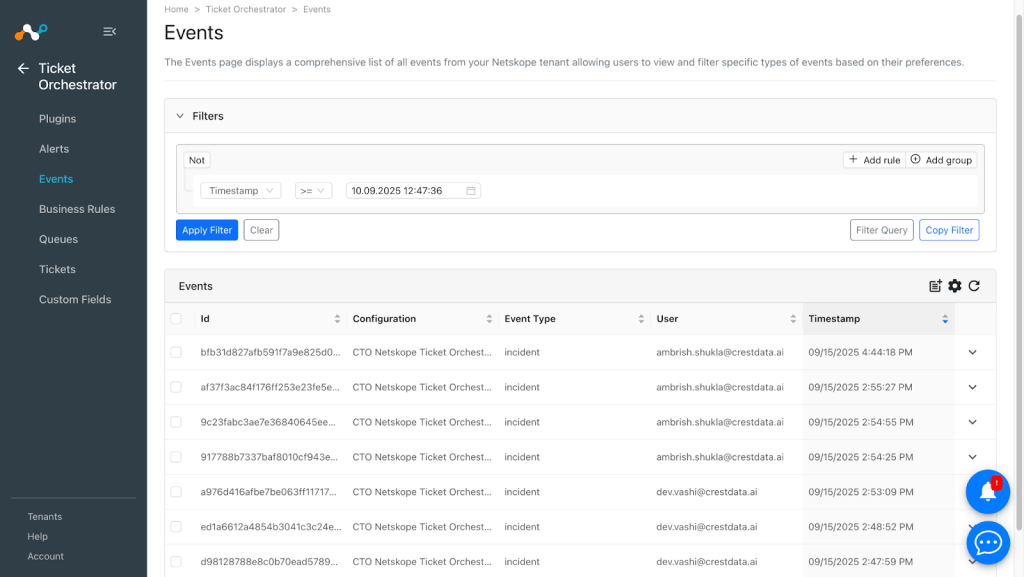Toggle the select-all events checkbox
Screen dimensions: 1024x577
point(176,319)
